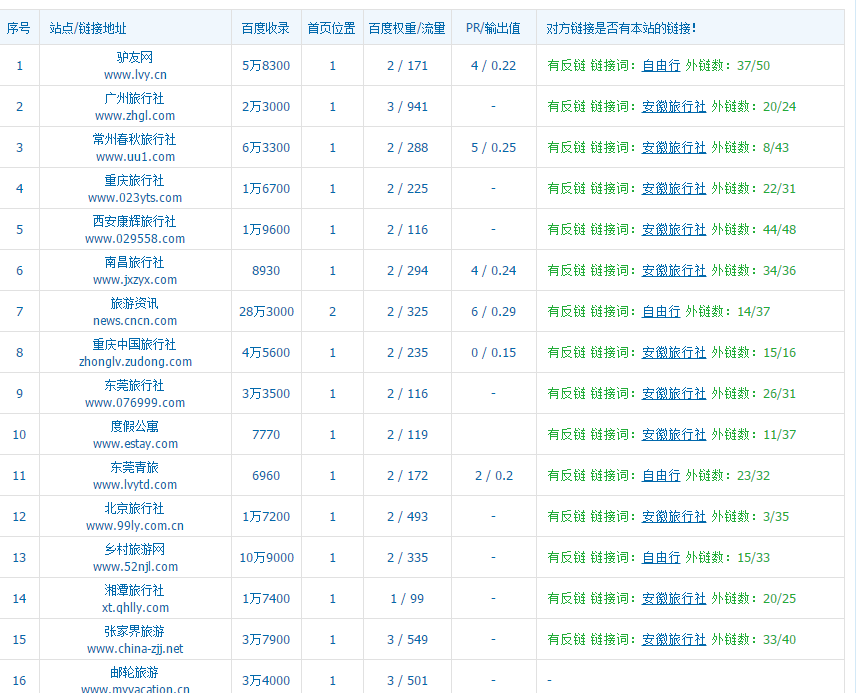Open the xt.qhlly.com address link
The width and height of the screenshot is (863, 693).
134,608
